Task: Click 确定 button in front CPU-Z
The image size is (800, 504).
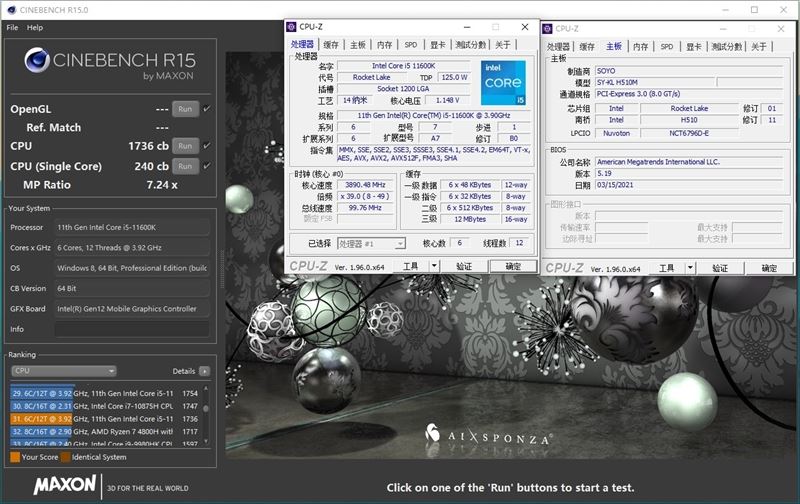Action: (513, 266)
